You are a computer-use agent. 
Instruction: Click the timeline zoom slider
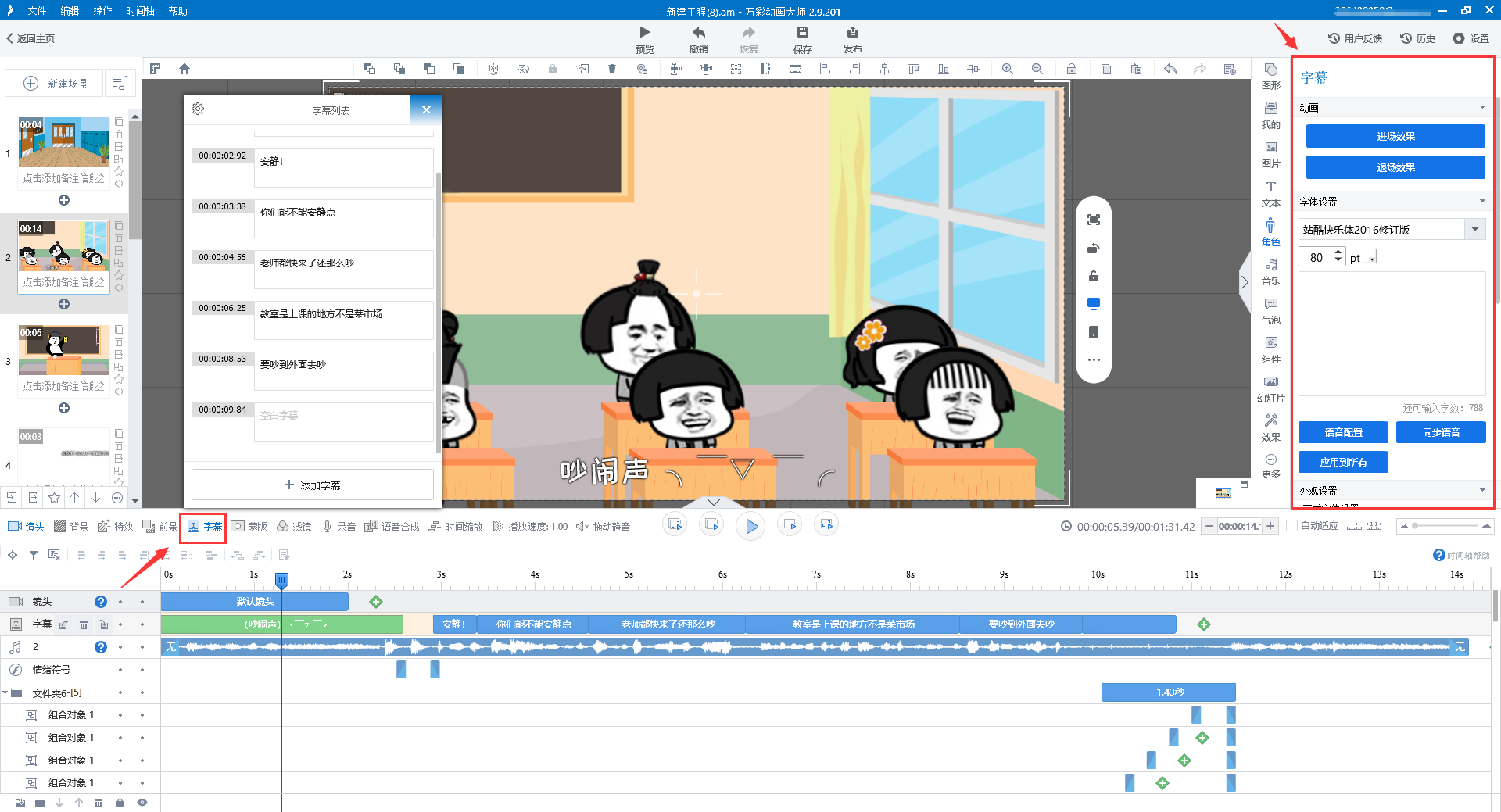tap(1446, 526)
